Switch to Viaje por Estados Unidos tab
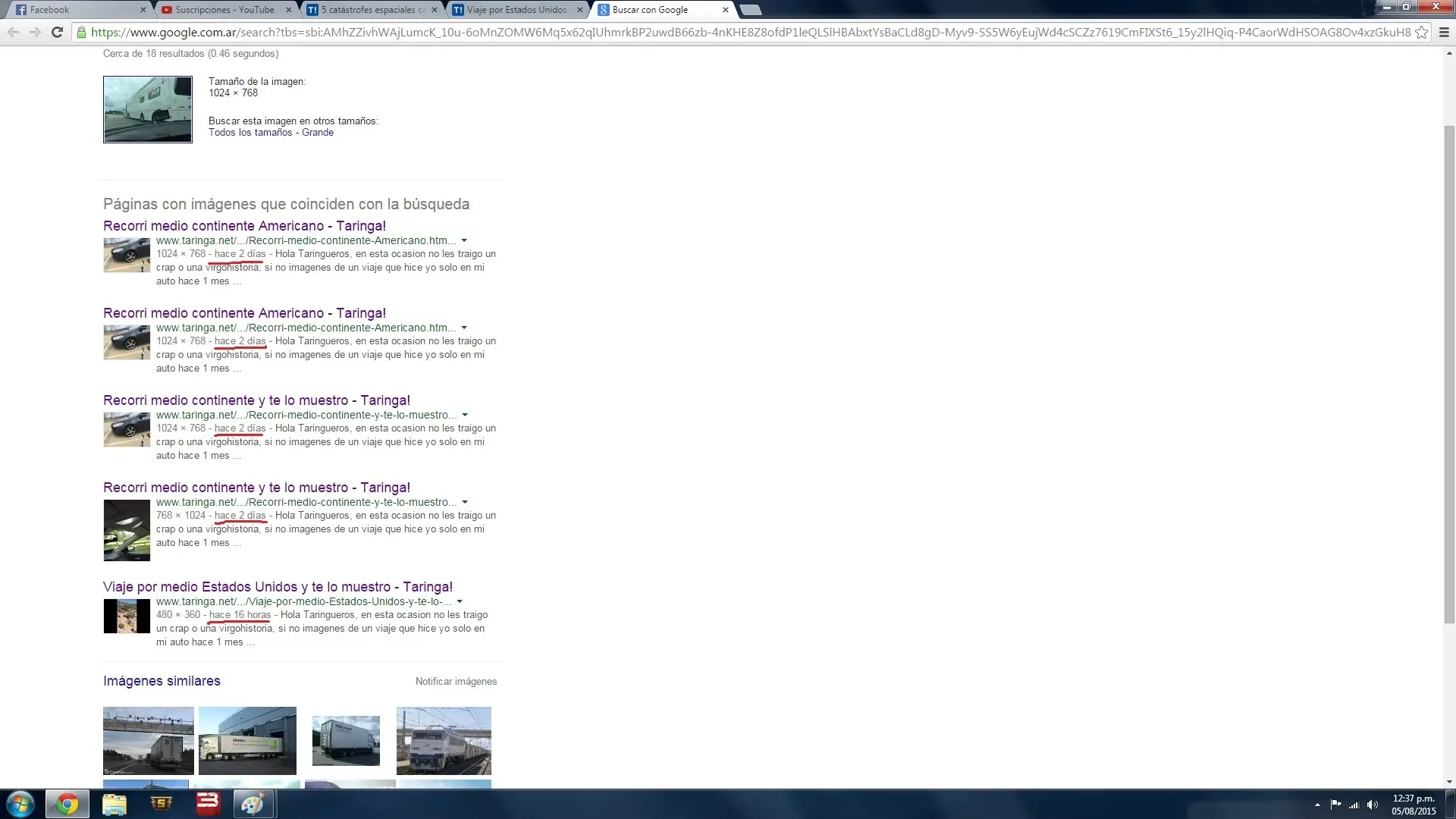Image resolution: width=1456 pixels, height=819 pixels. (x=516, y=10)
